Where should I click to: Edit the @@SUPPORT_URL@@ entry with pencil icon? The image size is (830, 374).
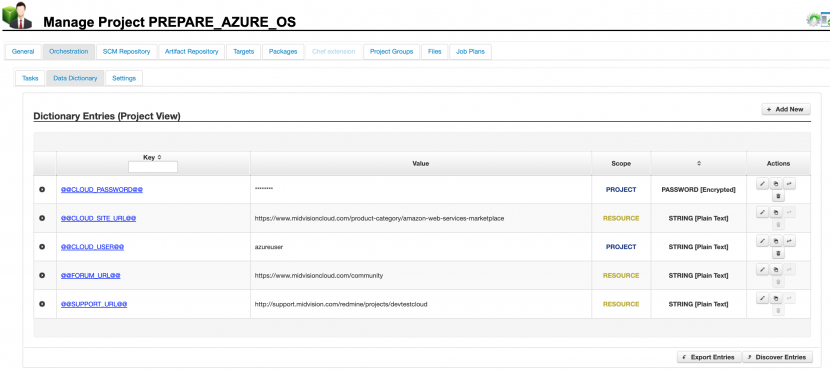[762, 298]
